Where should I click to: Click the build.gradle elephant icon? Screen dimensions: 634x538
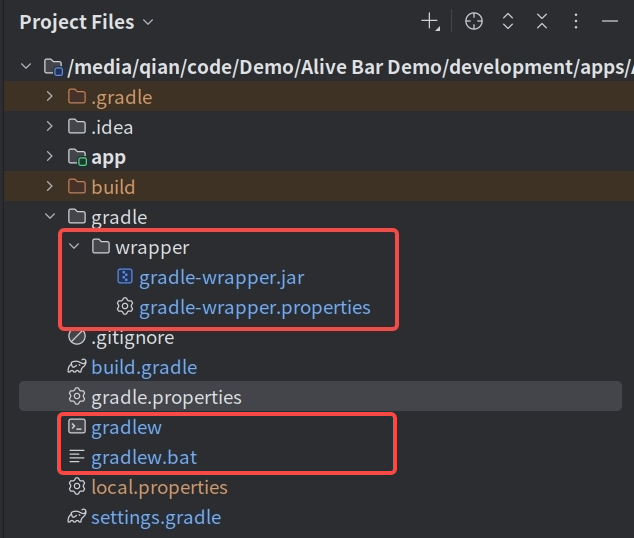(x=77, y=367)
